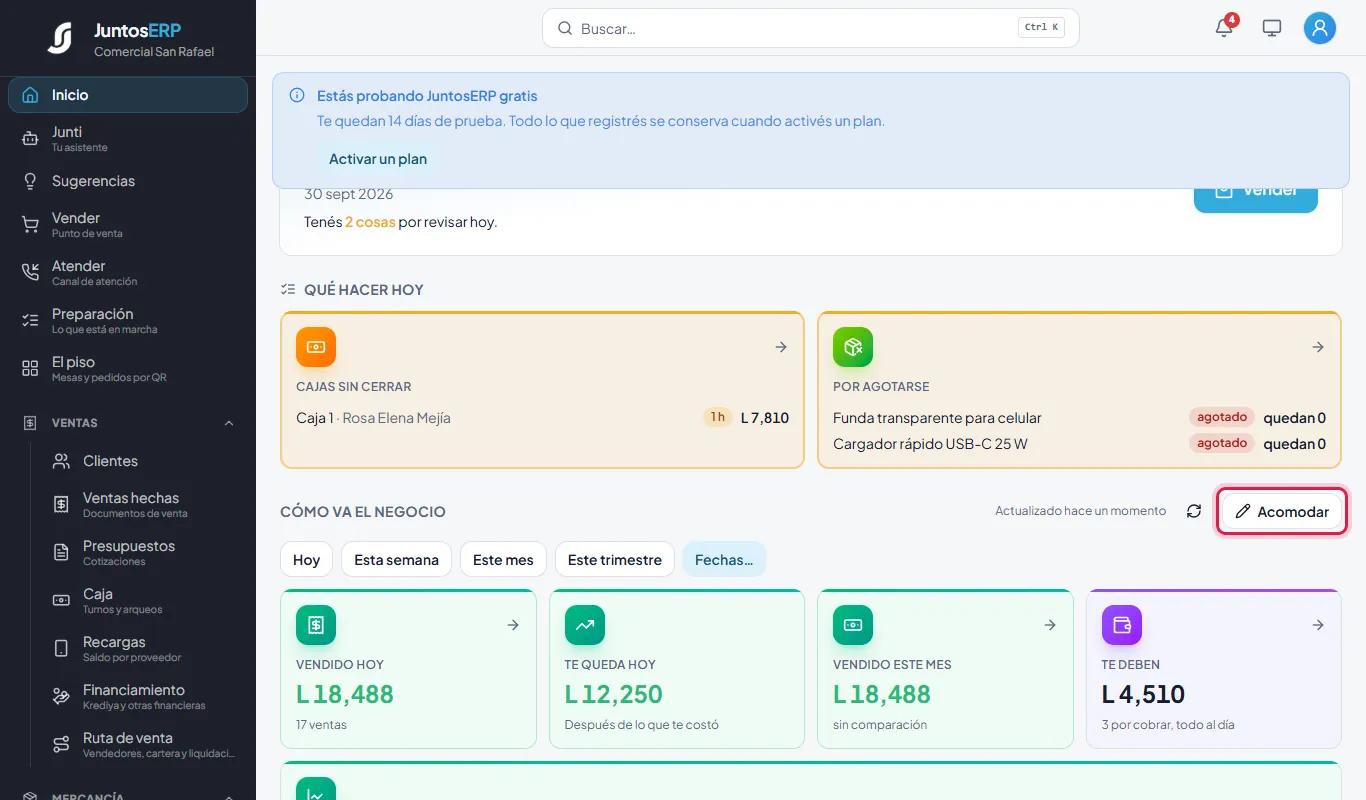Screen dimensions: 1366x800
Task: Click Activar un plan button
Action: tap(378, 159)
